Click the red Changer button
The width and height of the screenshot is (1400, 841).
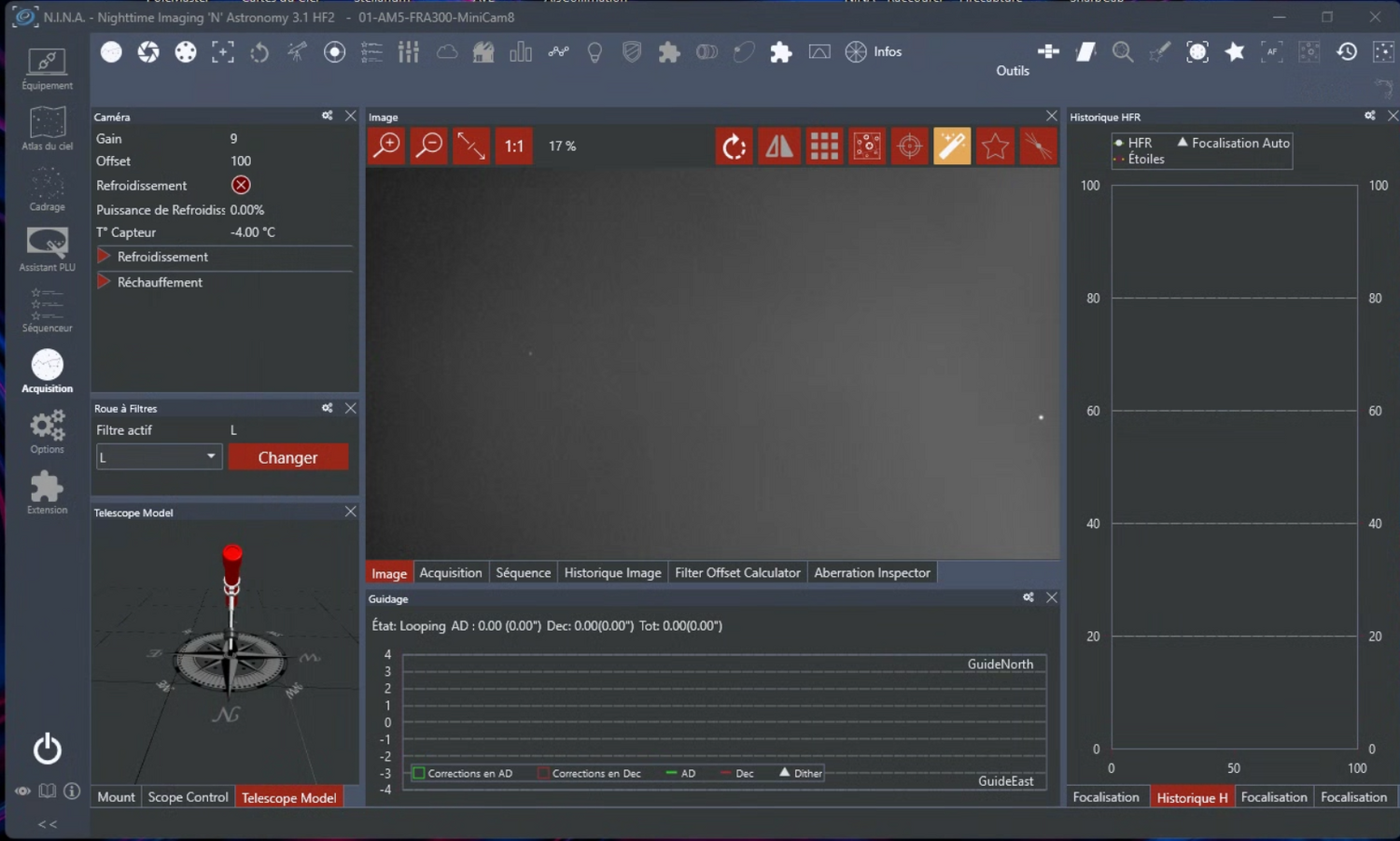click(287, 457)
